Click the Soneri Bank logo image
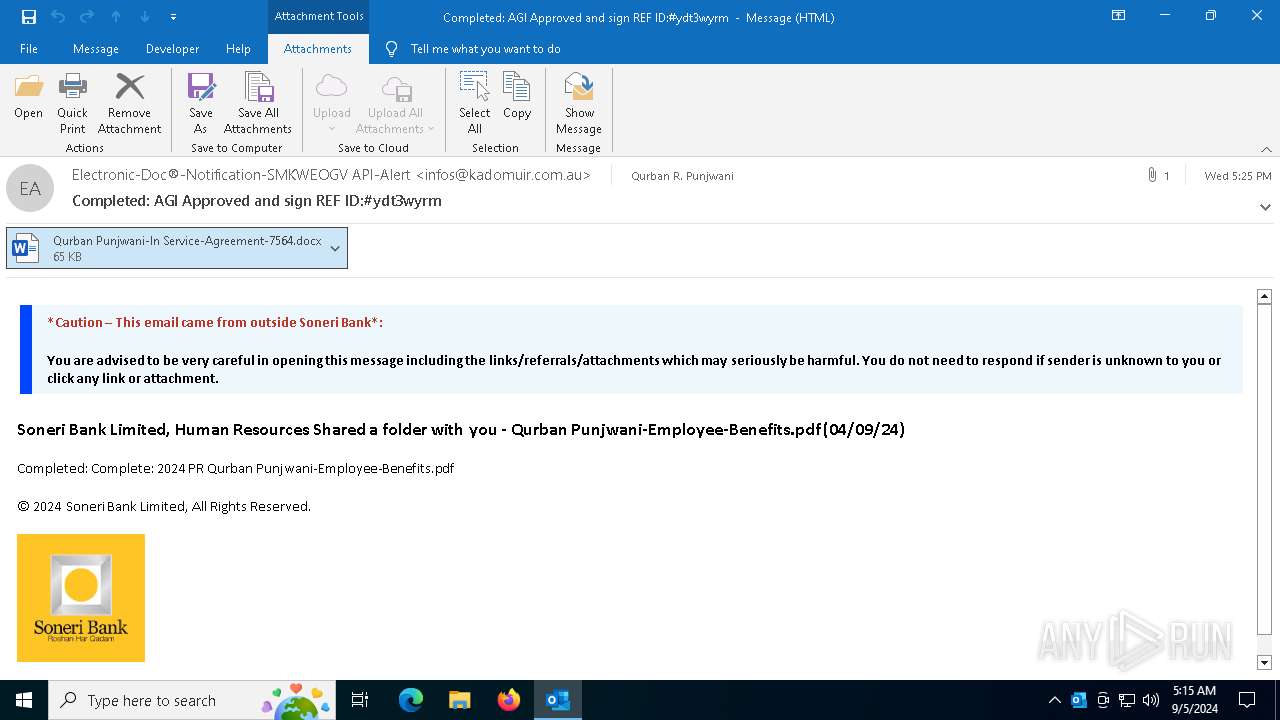Viewport: 1280px width, 720px height. coord(81,598)
